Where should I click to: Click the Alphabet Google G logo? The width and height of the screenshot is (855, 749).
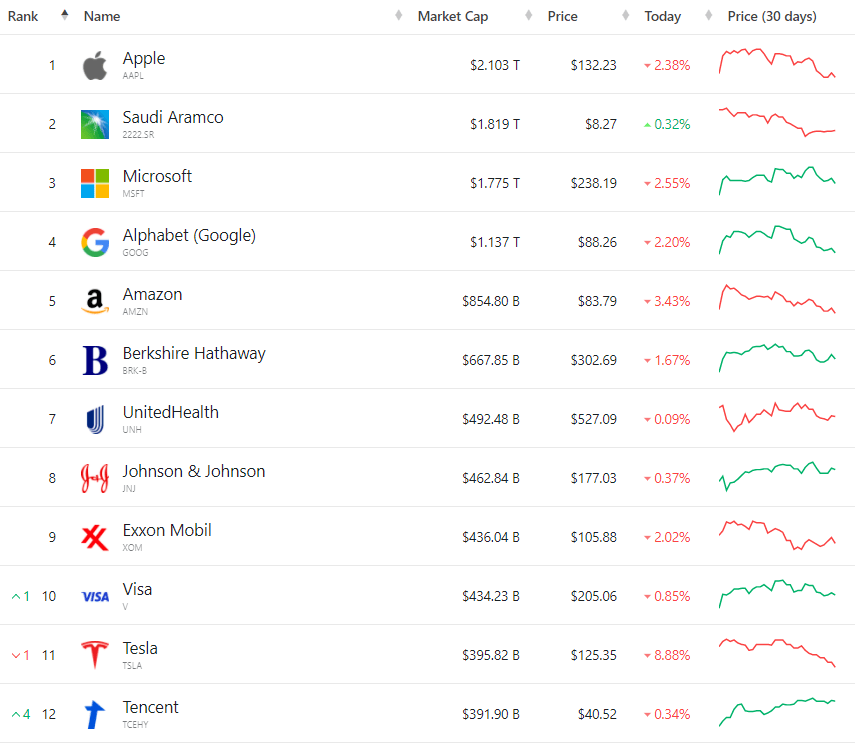click(x=95, y=243)
